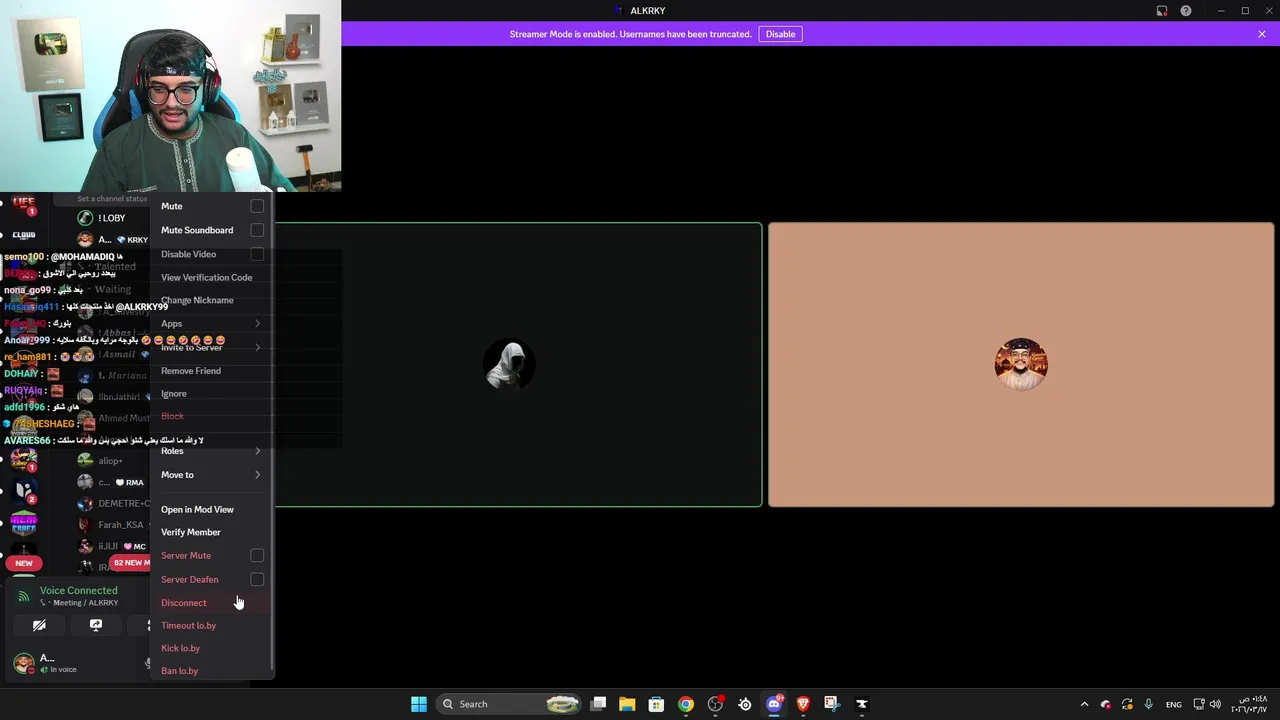The width and height of the screenshot is (1280, 720).
Task: Toggle the Mute checkbox in context menu
Action: tap(257, 206)
